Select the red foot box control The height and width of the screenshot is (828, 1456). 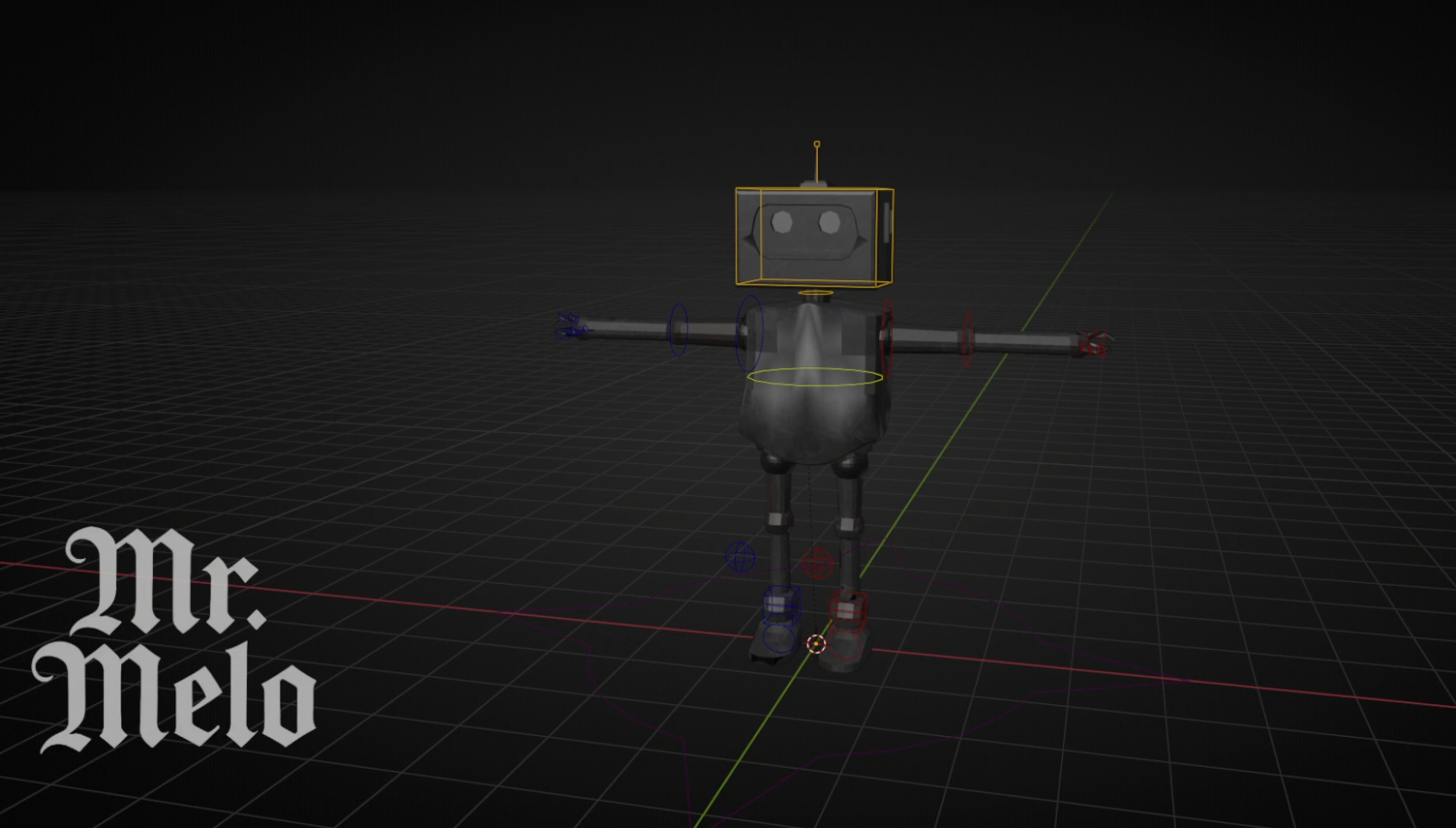pos(848,610)
